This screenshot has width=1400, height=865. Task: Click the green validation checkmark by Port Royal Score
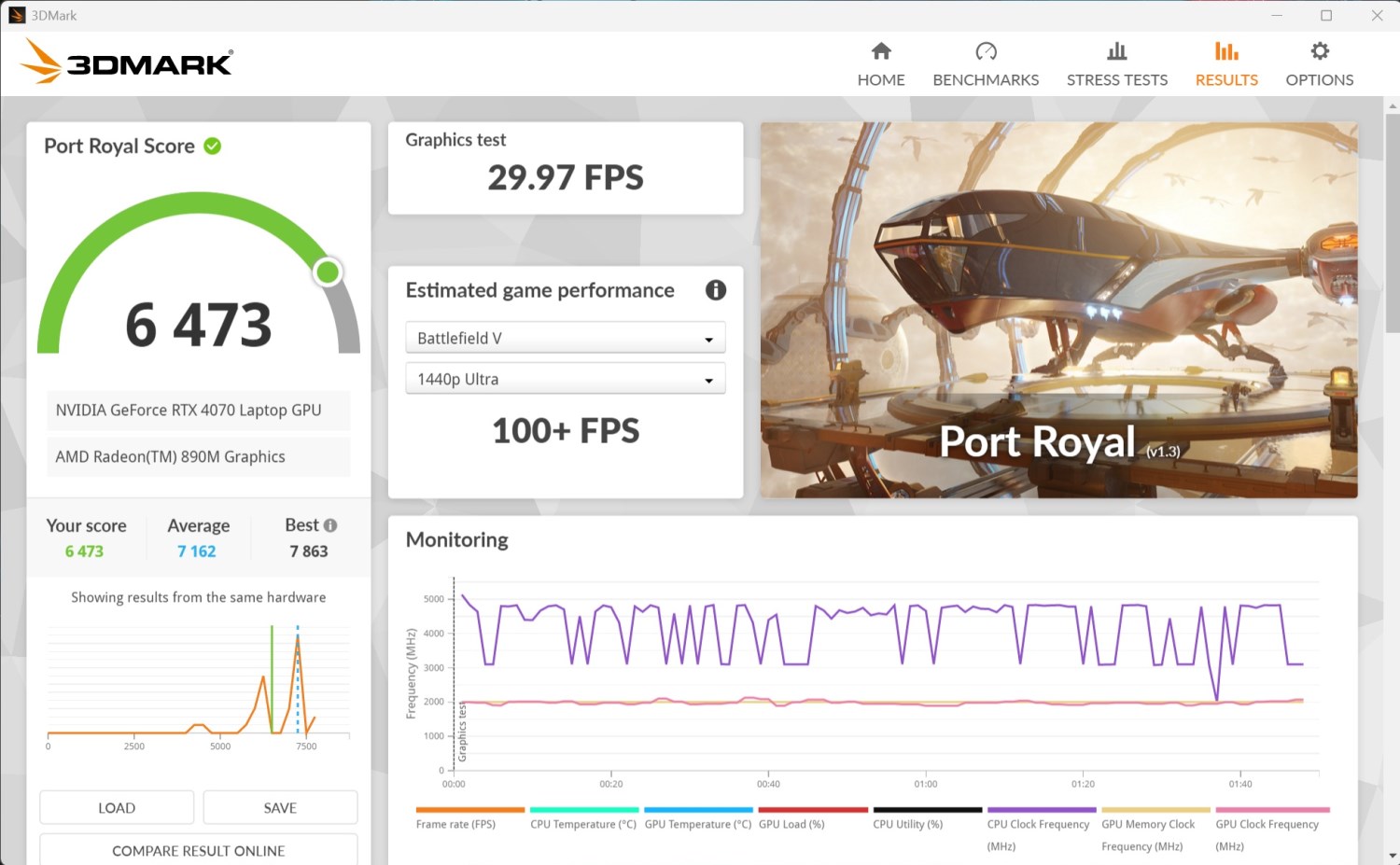(x=213, y=146)
